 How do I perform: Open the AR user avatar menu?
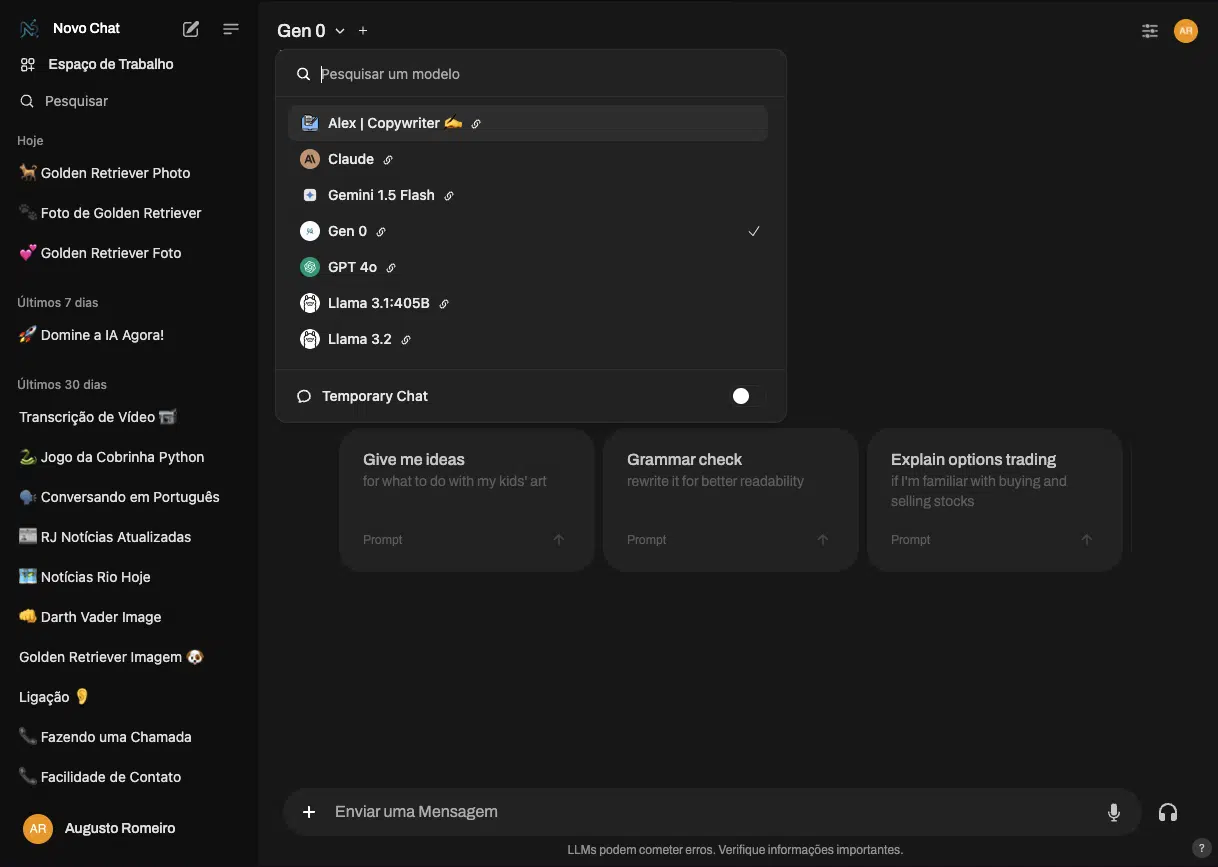(x=1186, y=31)
